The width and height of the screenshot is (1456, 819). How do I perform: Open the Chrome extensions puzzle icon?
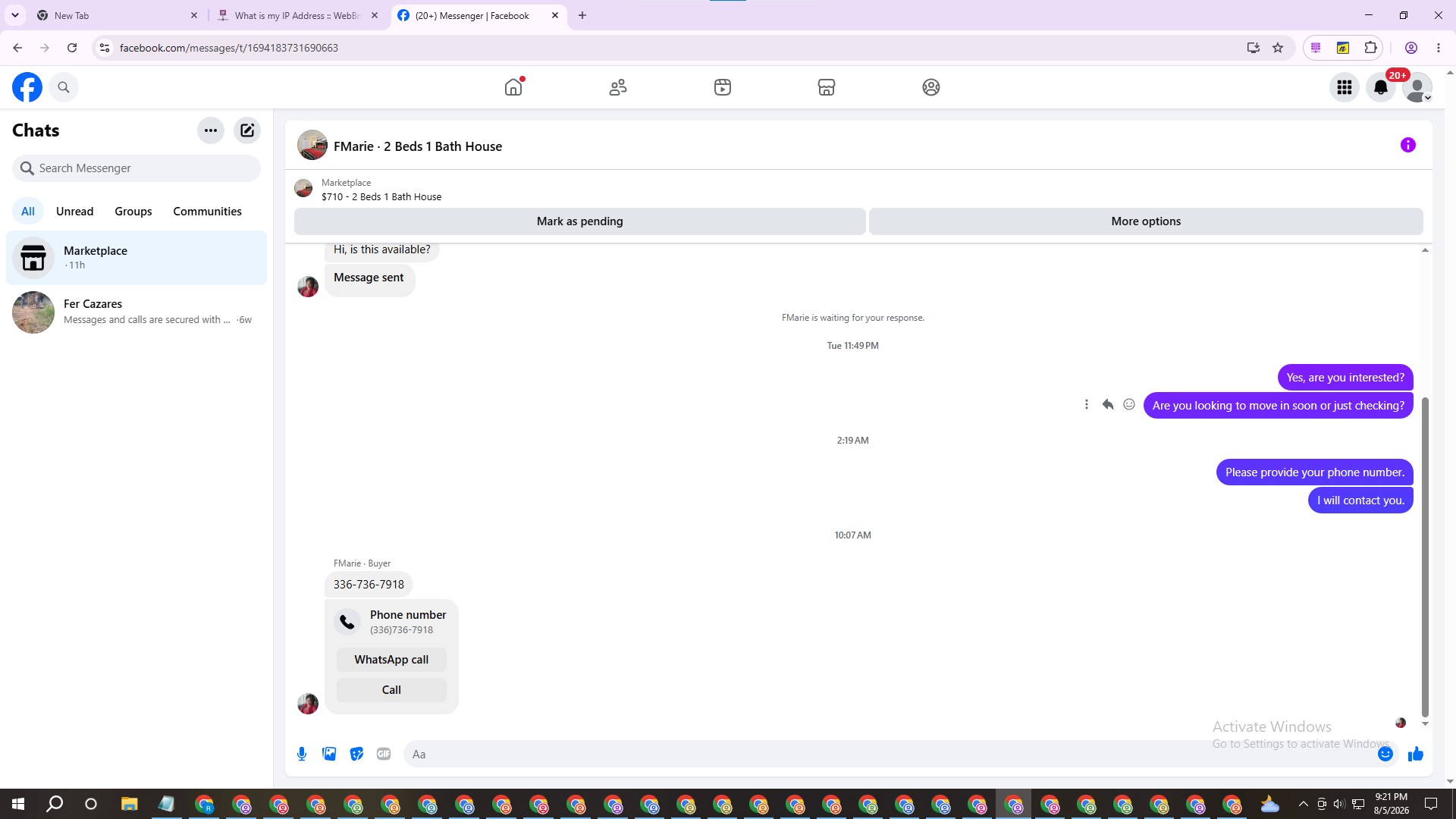(x=1370, y=48)
